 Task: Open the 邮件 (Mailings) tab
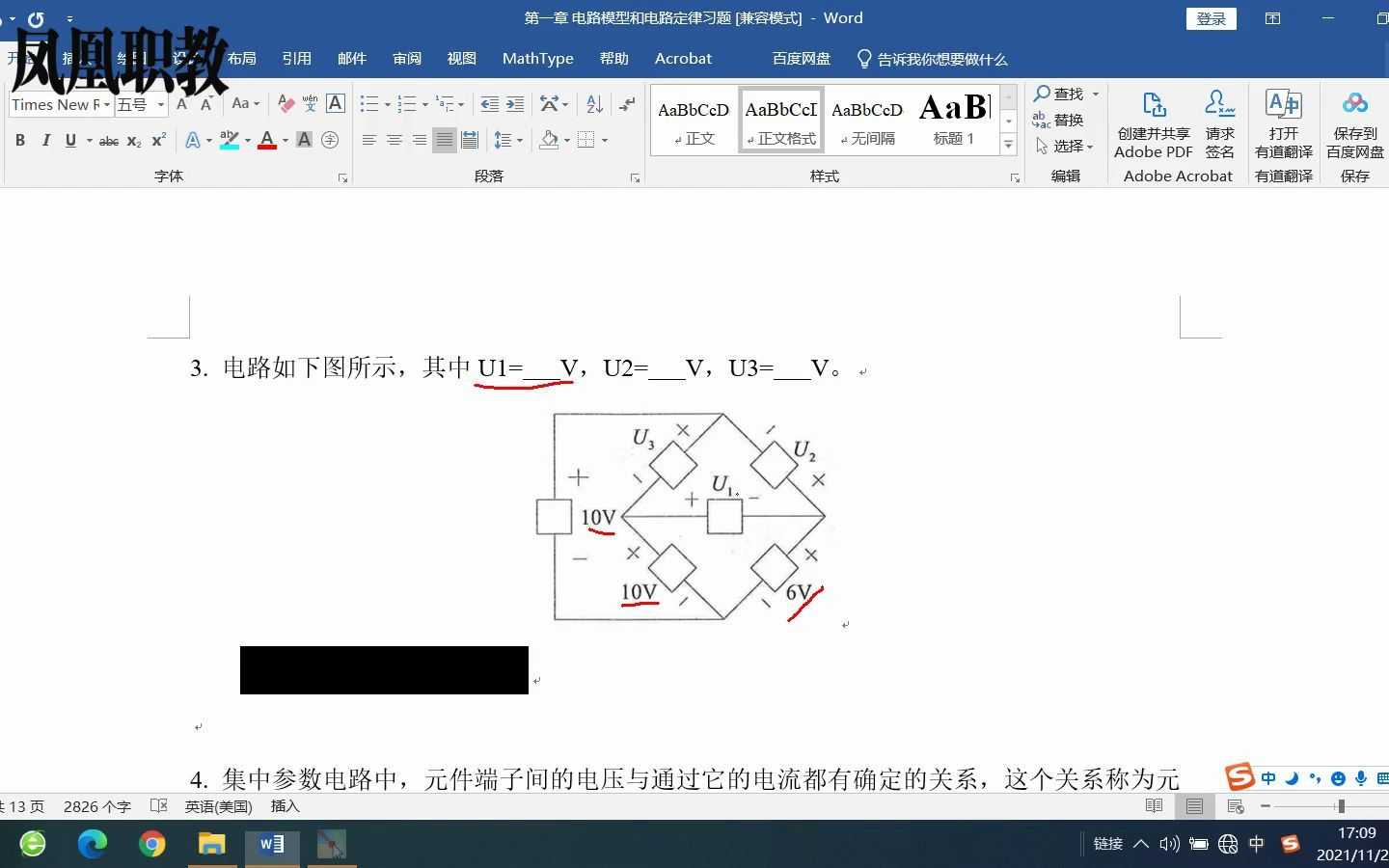pos(352,59)
